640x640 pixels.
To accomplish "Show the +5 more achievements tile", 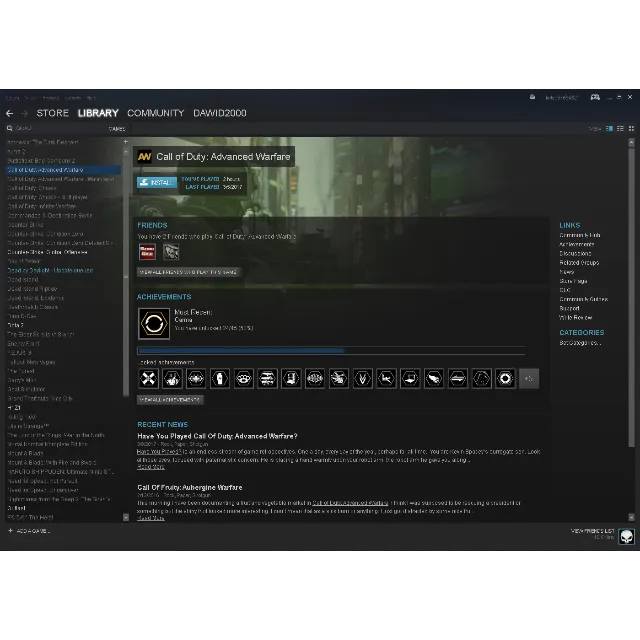I will pos(529,378).
